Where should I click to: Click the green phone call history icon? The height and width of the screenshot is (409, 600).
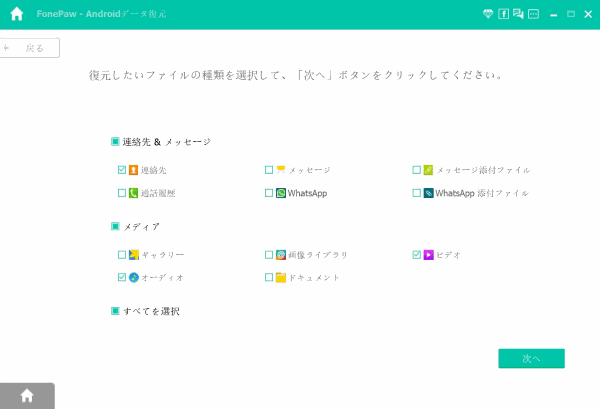pyautogui.click(x=133, y=193)
